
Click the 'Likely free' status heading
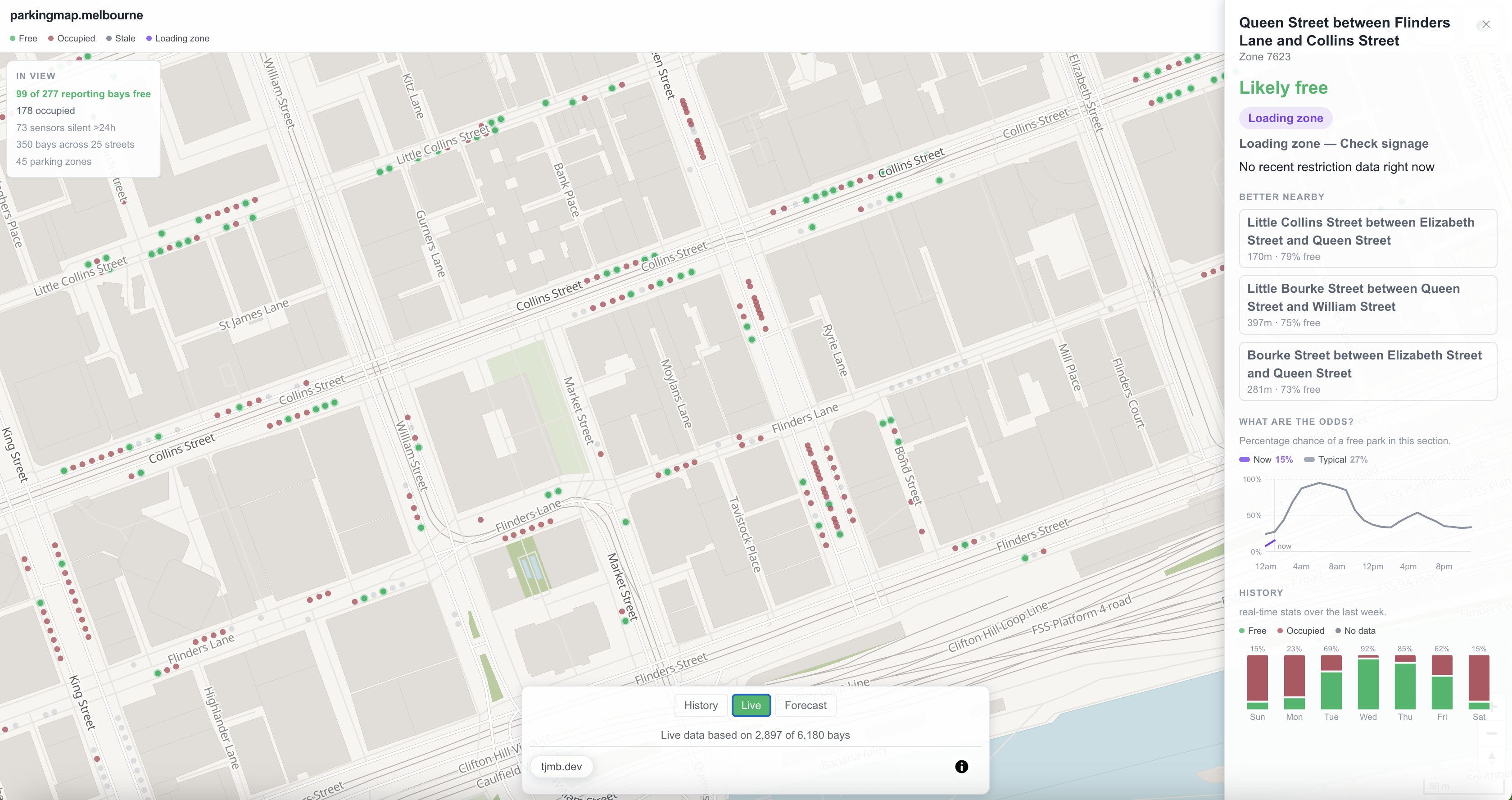point(1283,87)
